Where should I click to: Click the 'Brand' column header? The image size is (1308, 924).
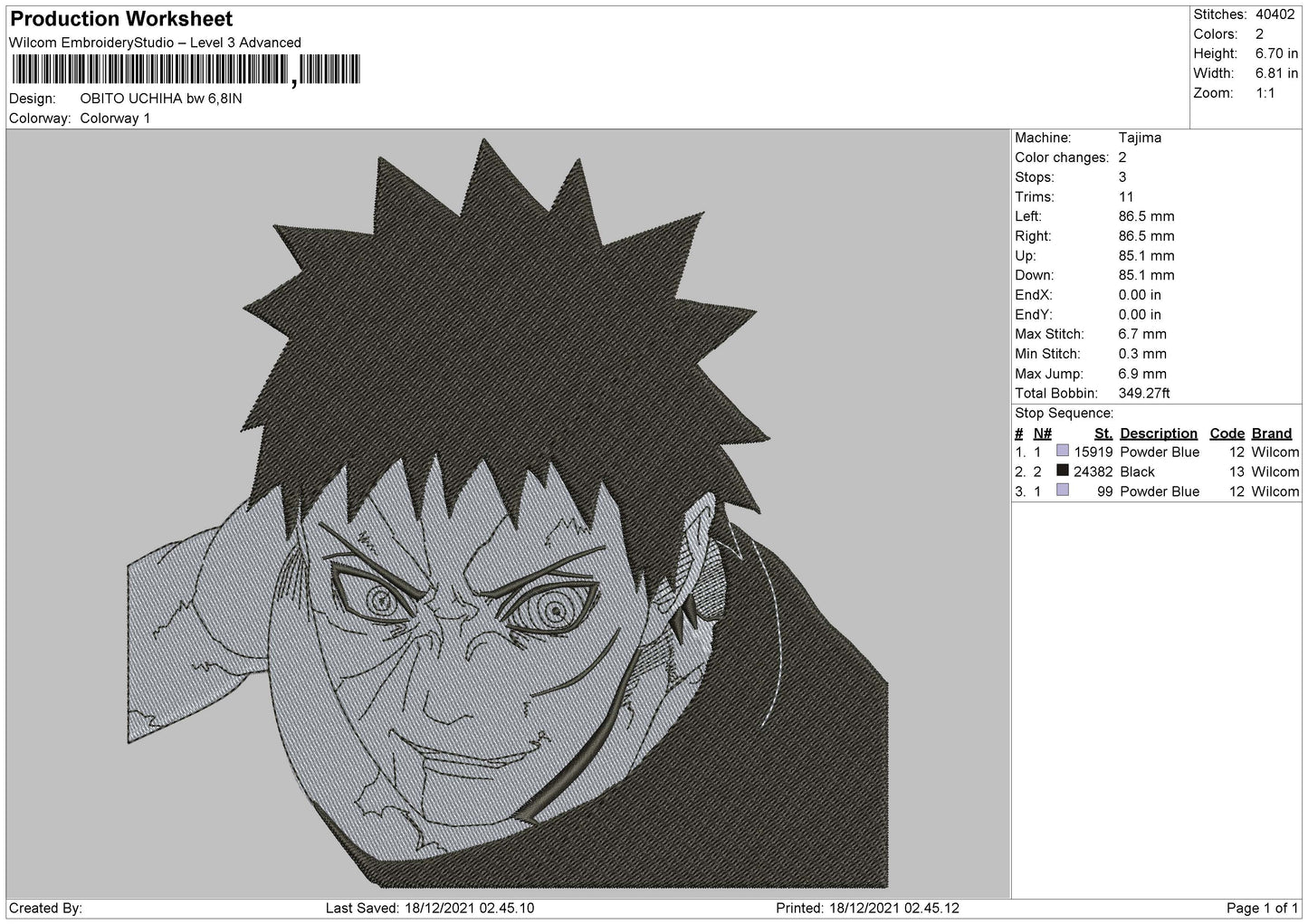(1271, 433)
